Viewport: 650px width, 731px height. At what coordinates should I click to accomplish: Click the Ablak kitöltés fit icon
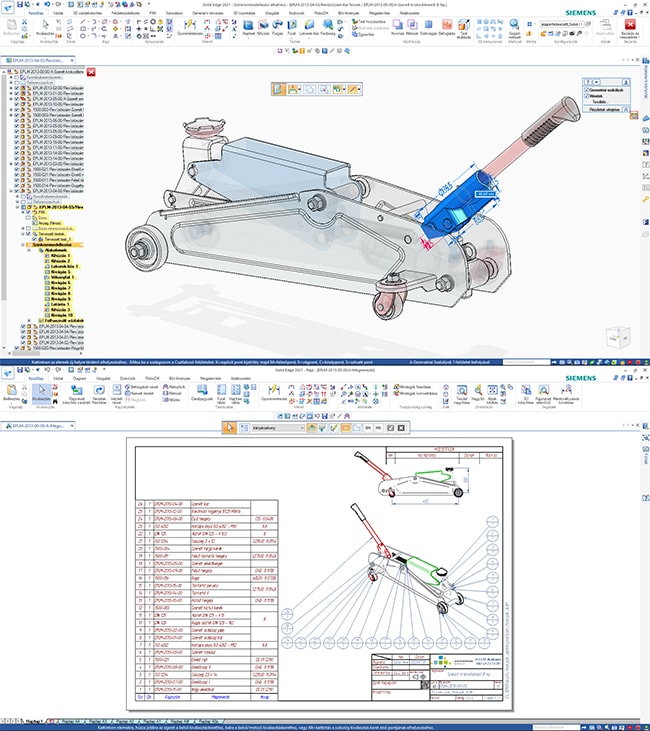click(492, 393)
